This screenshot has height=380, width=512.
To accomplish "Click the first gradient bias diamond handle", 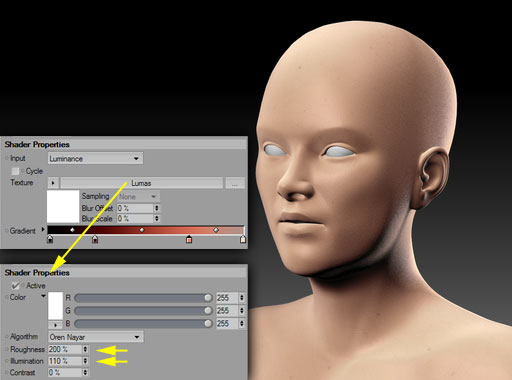I will pos(72,230).
